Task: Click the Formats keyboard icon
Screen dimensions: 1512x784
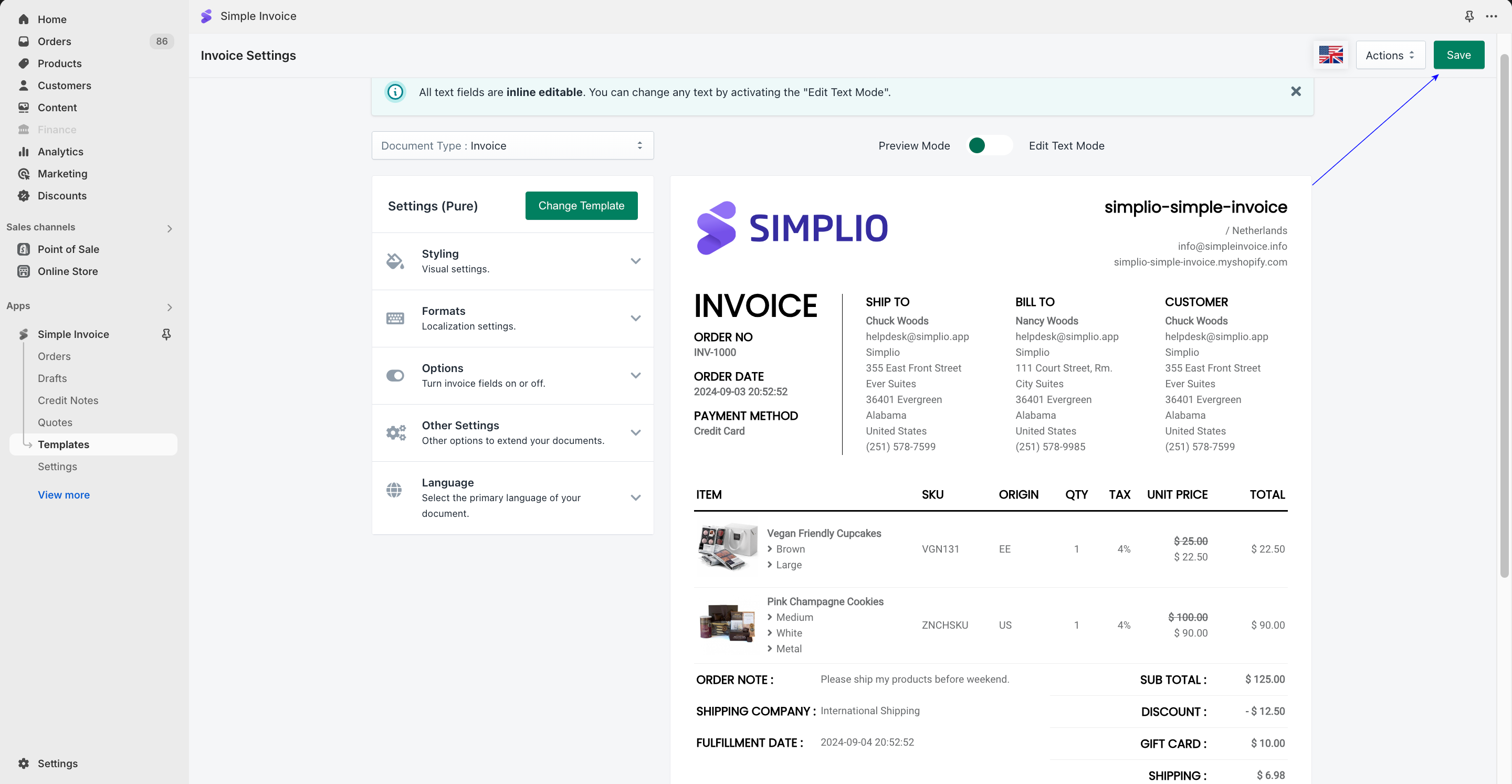Action: 395,319
